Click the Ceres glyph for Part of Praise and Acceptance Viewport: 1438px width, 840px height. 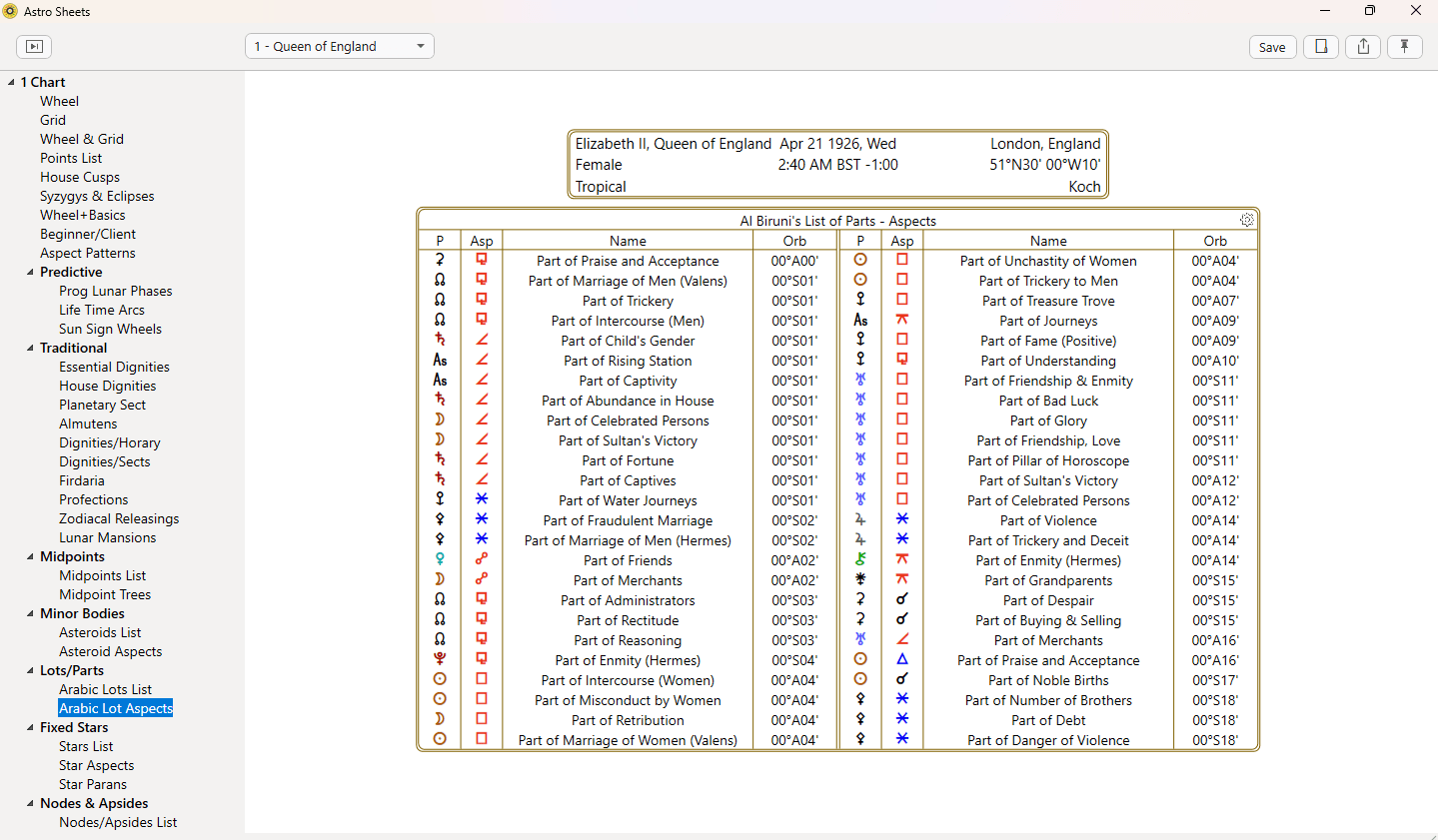pyautogui.click(x=440, y=260)
